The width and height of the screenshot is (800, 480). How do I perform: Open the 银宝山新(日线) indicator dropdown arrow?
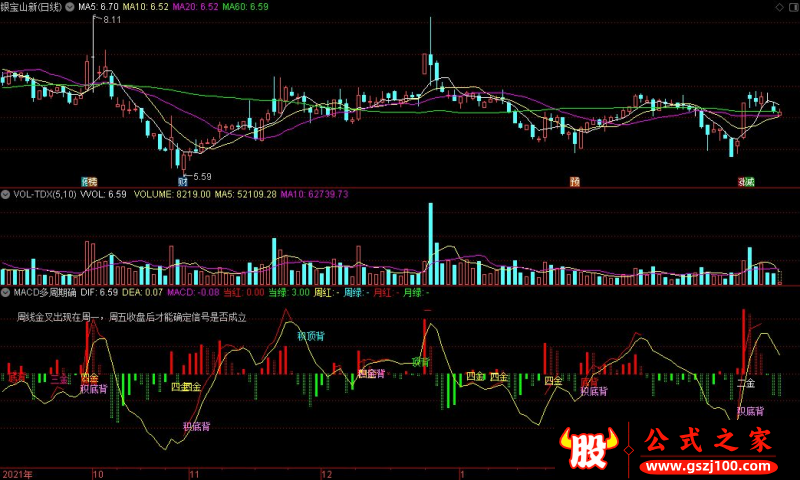click(69, 7)
